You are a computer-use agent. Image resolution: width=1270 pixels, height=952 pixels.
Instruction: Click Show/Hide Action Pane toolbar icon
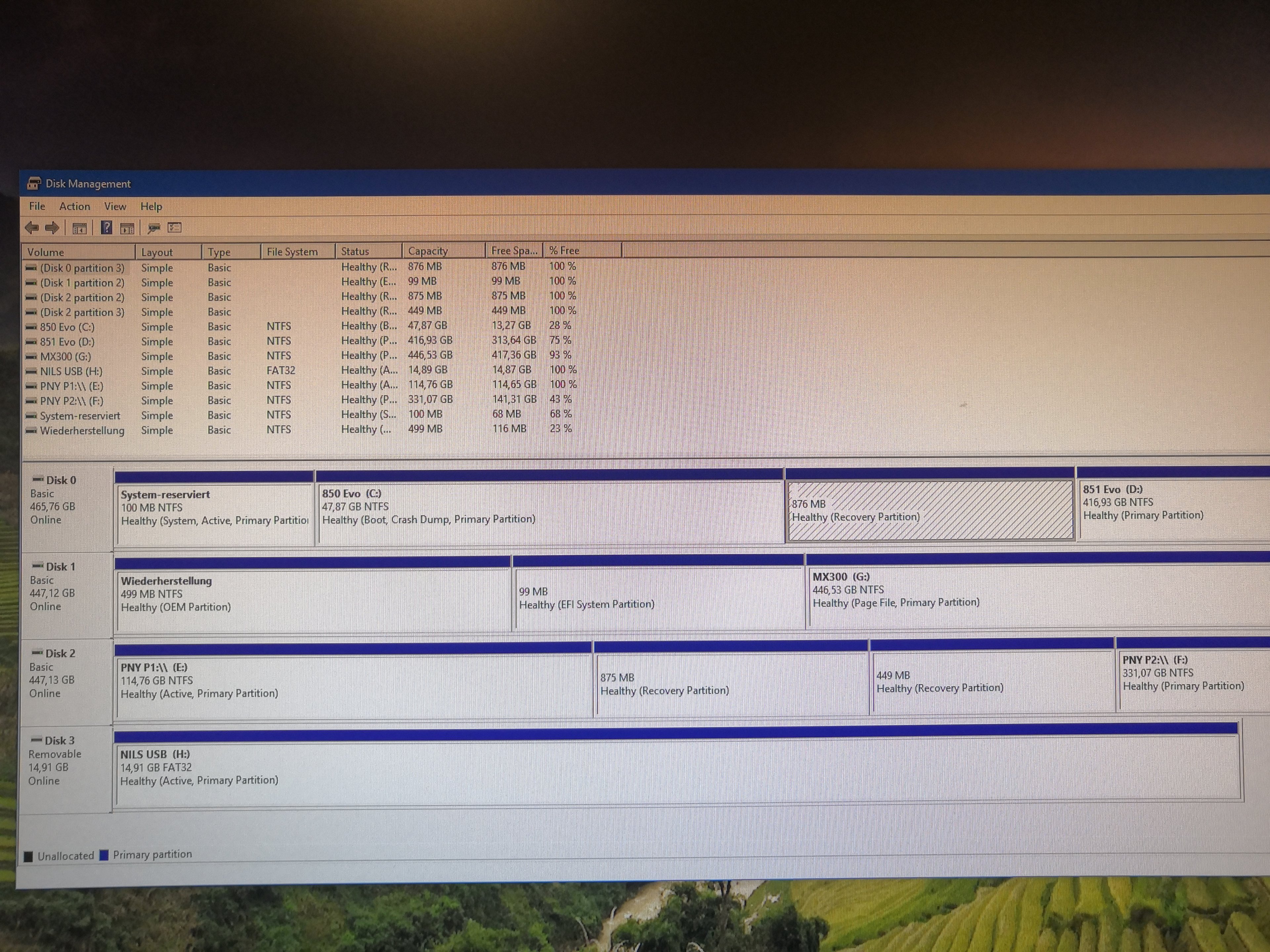coord(127,228)
